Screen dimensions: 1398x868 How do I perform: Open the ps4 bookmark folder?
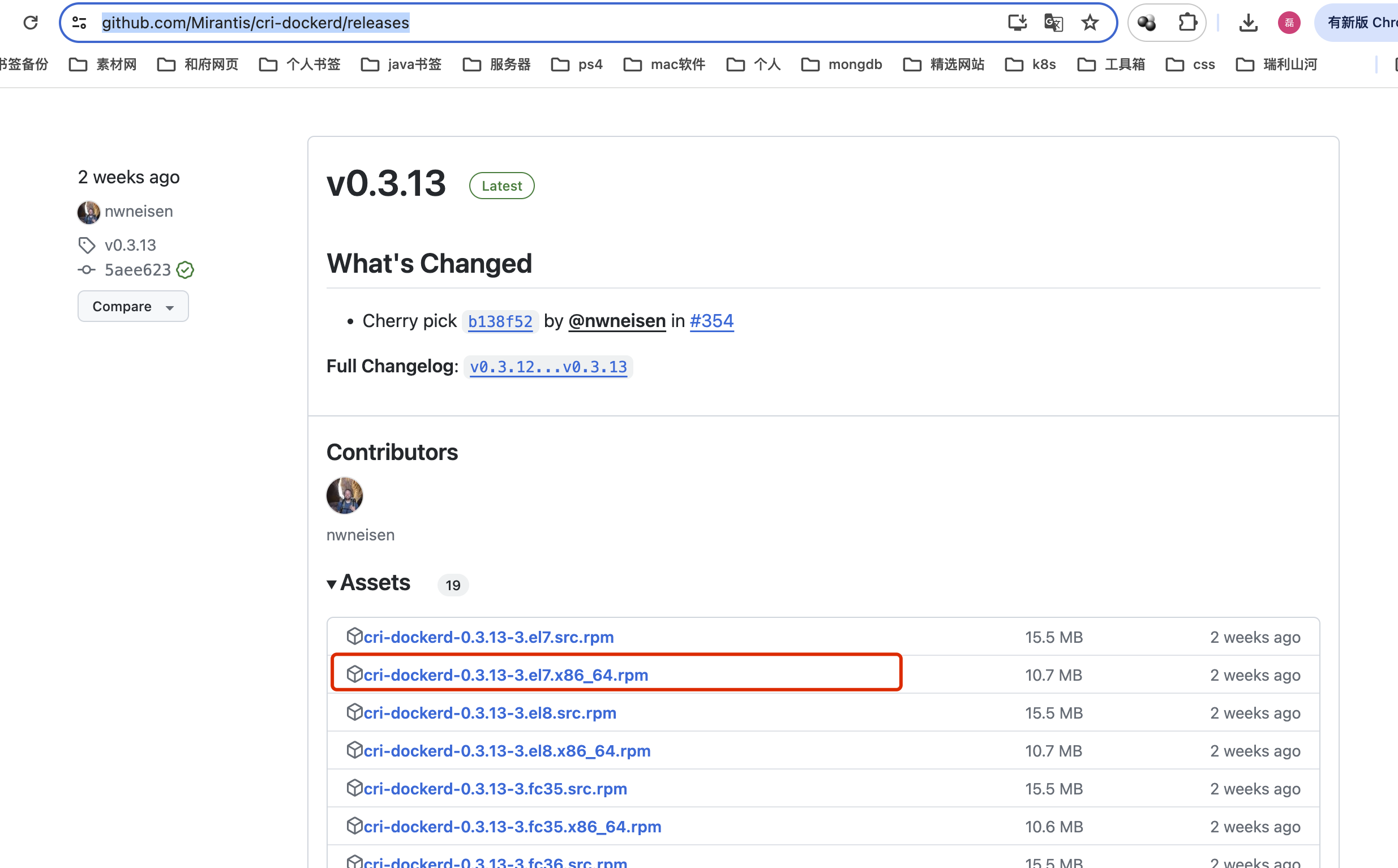(x=577, y=65)
